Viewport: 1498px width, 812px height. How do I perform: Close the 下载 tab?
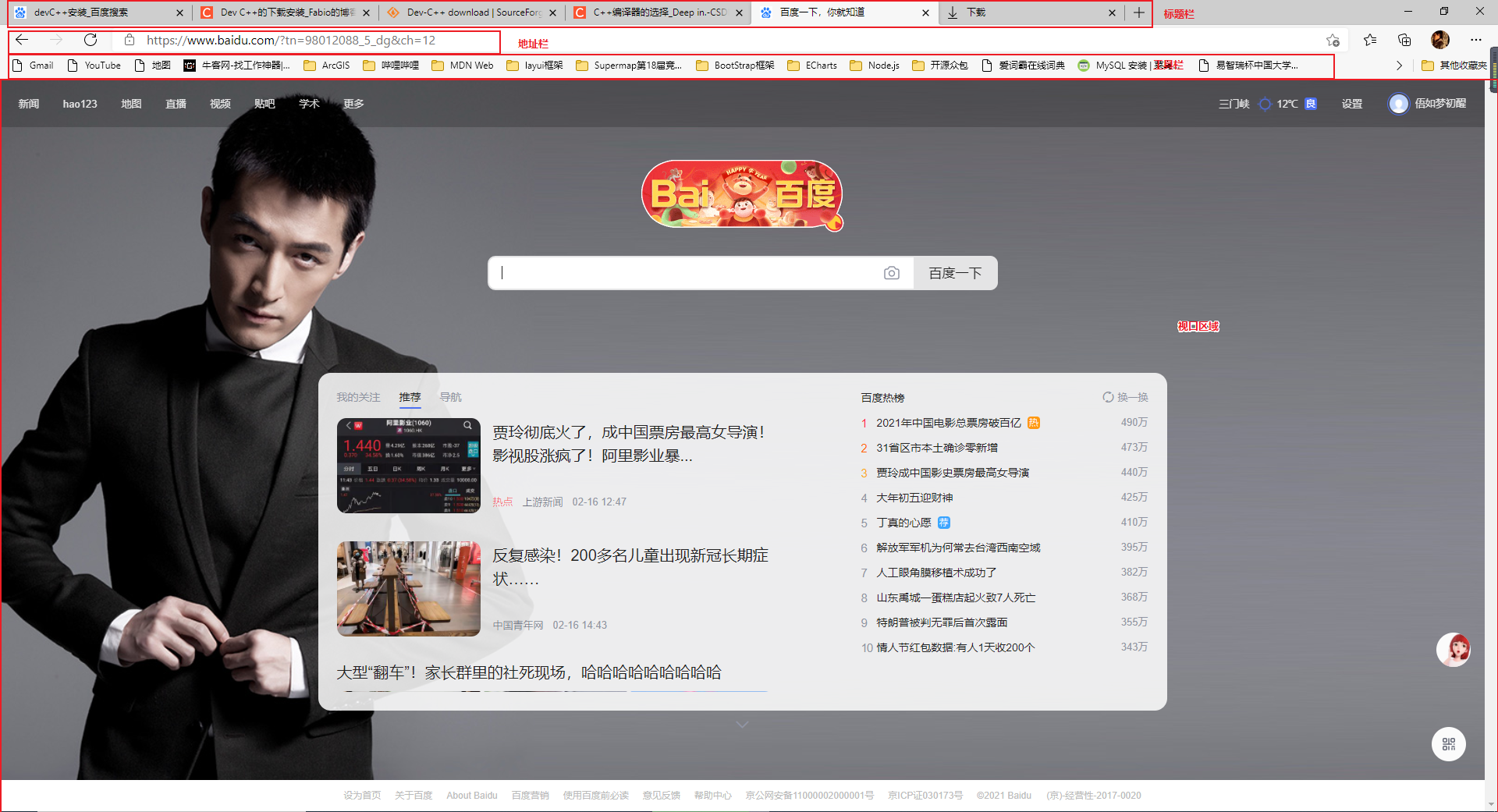(1112, 12)
